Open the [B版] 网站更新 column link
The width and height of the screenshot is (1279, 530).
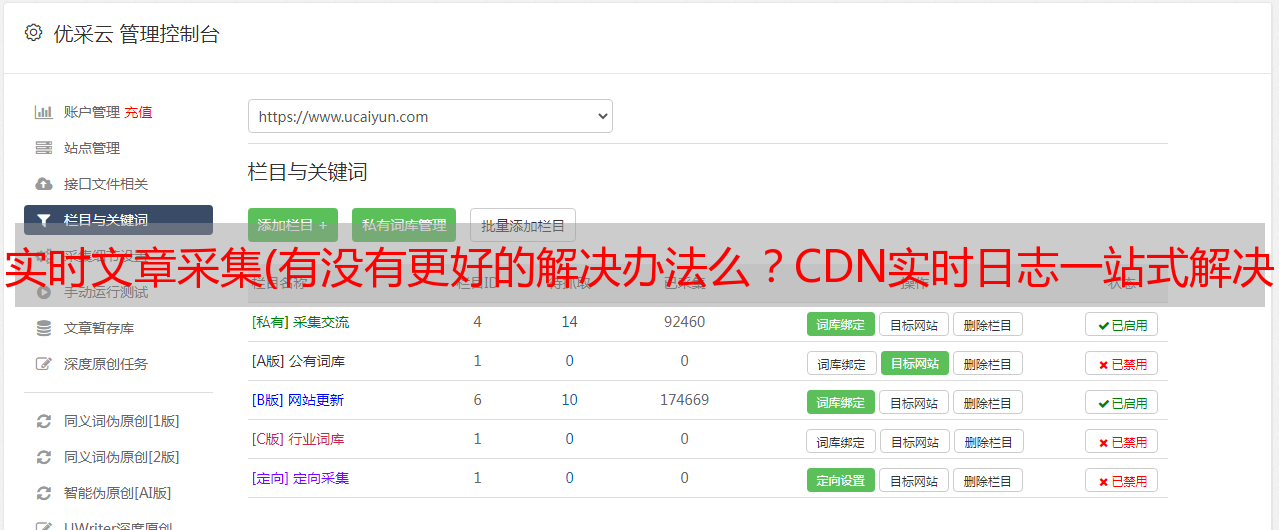[x=298, y=400]
